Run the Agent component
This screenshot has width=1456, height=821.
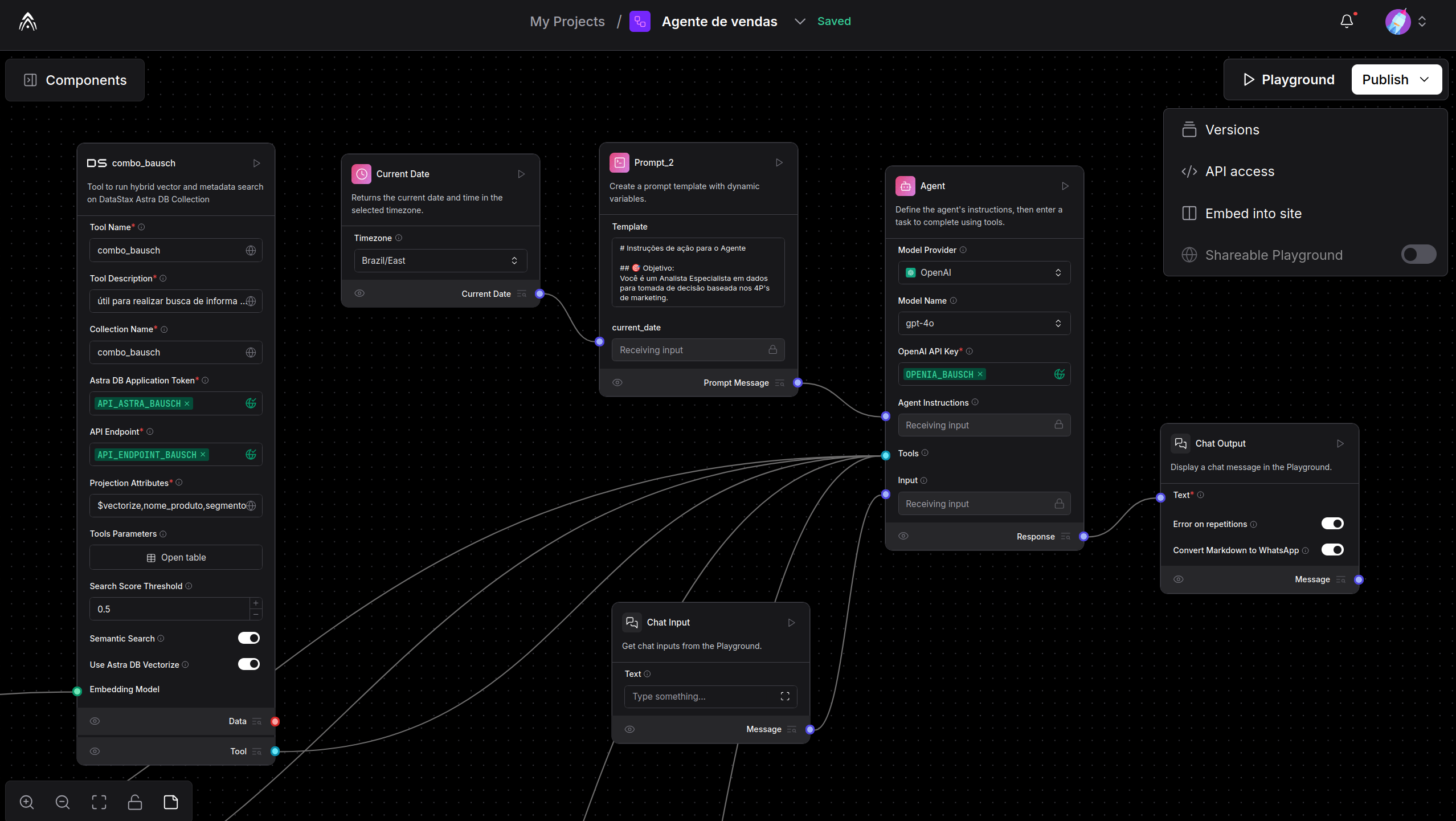click(x=1064, y=186)
